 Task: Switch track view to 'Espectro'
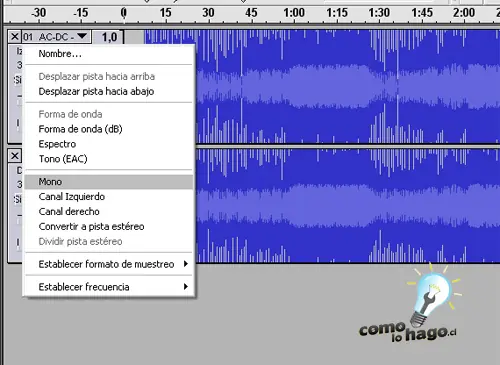[109, 144]
